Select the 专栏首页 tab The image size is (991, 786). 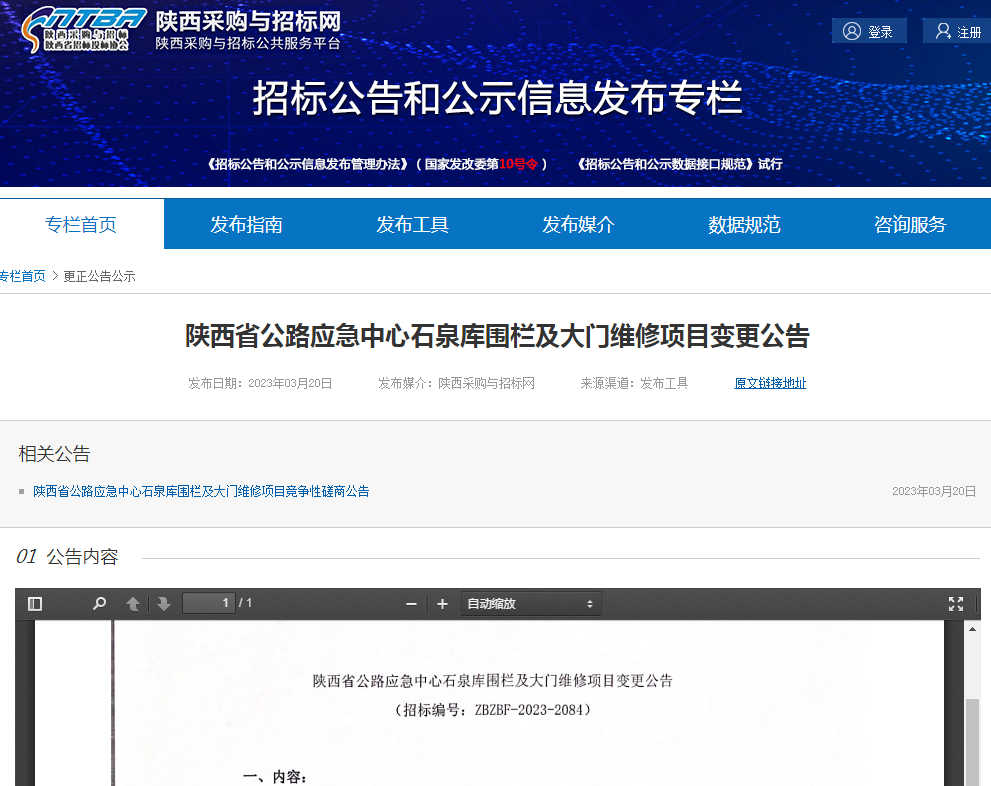[x=81, y=224]
